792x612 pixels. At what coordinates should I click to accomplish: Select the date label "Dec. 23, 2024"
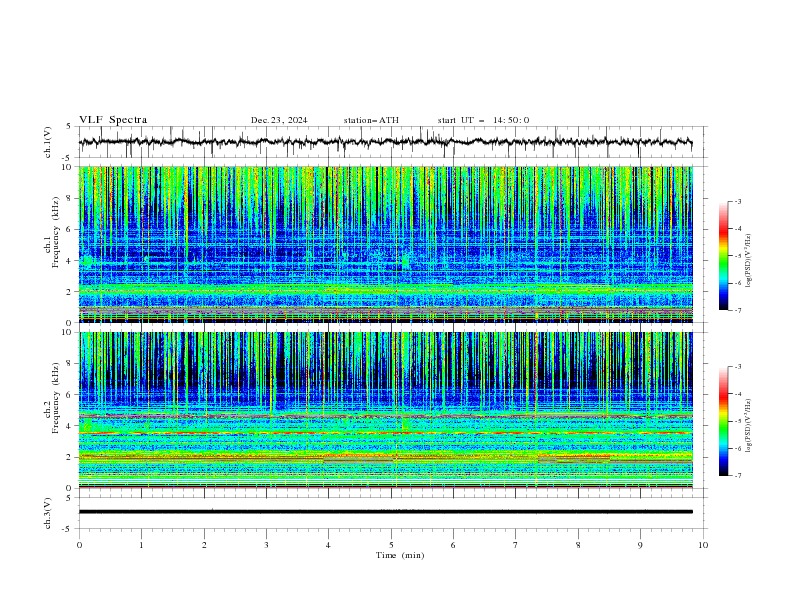pos(279,120)
